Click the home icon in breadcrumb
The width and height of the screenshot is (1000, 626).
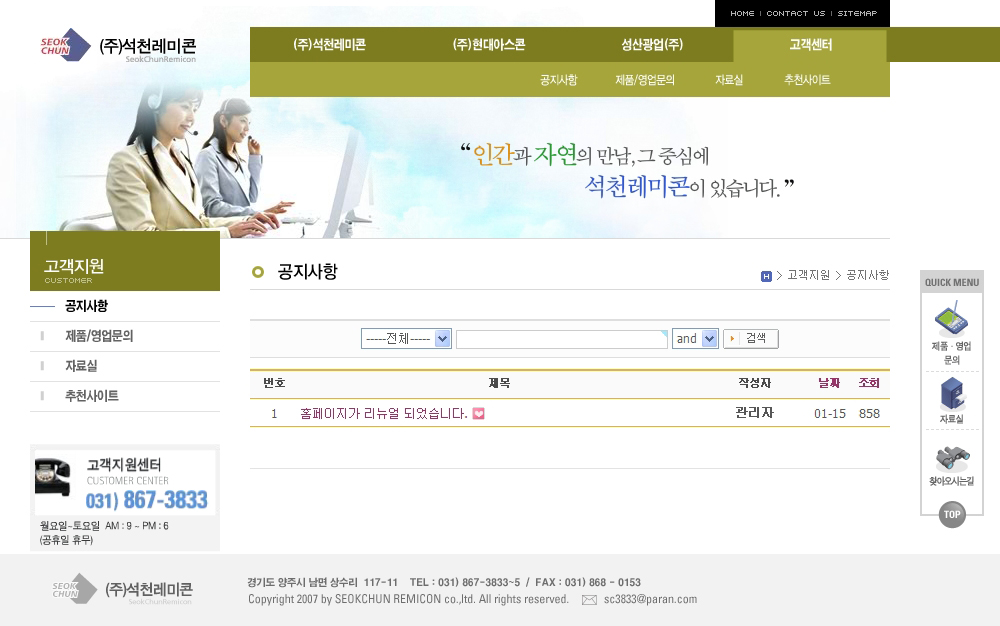tap(766, 276)
